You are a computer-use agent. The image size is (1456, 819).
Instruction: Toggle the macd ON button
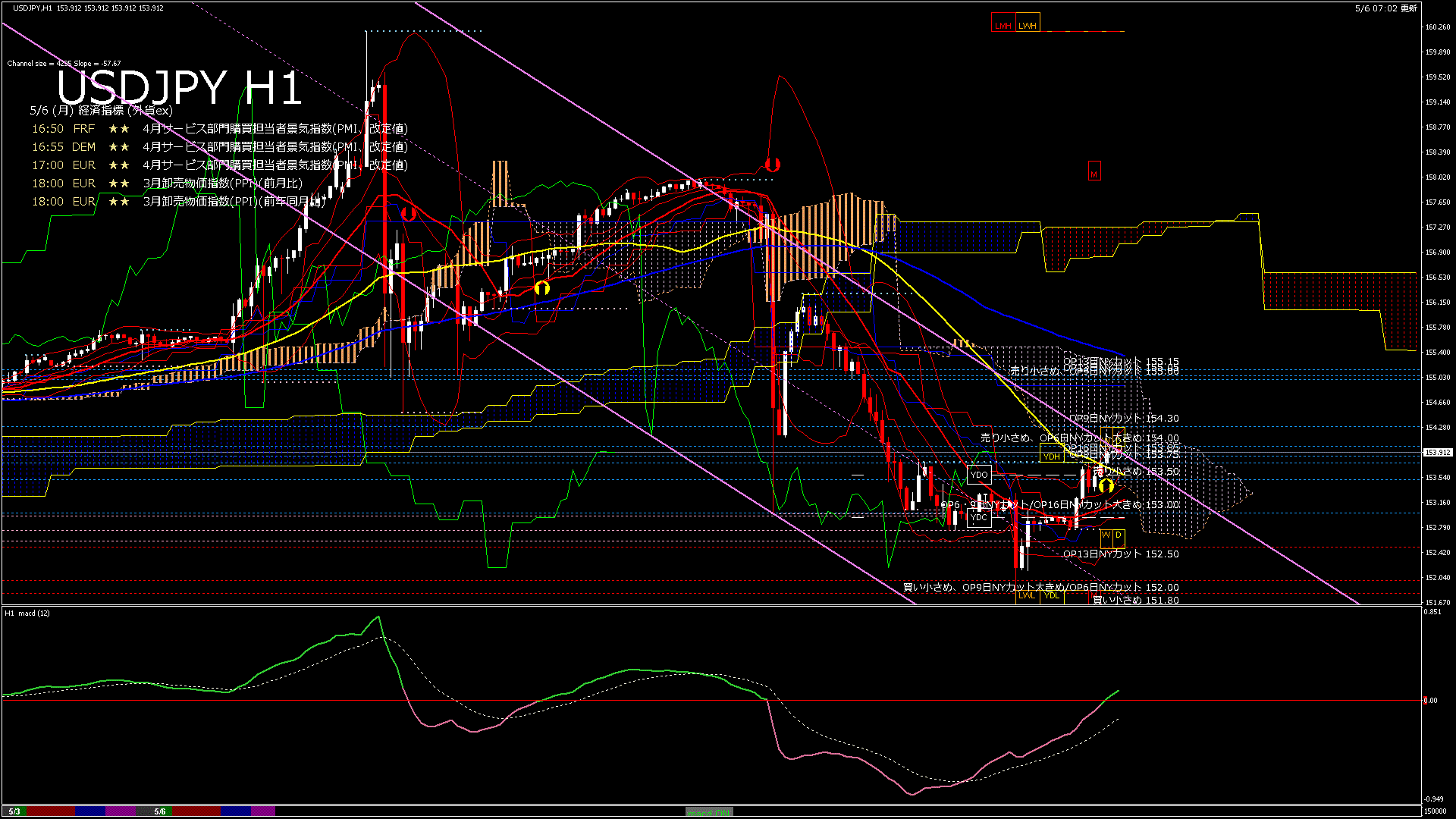pyautogui.click(x=709, y=812)
